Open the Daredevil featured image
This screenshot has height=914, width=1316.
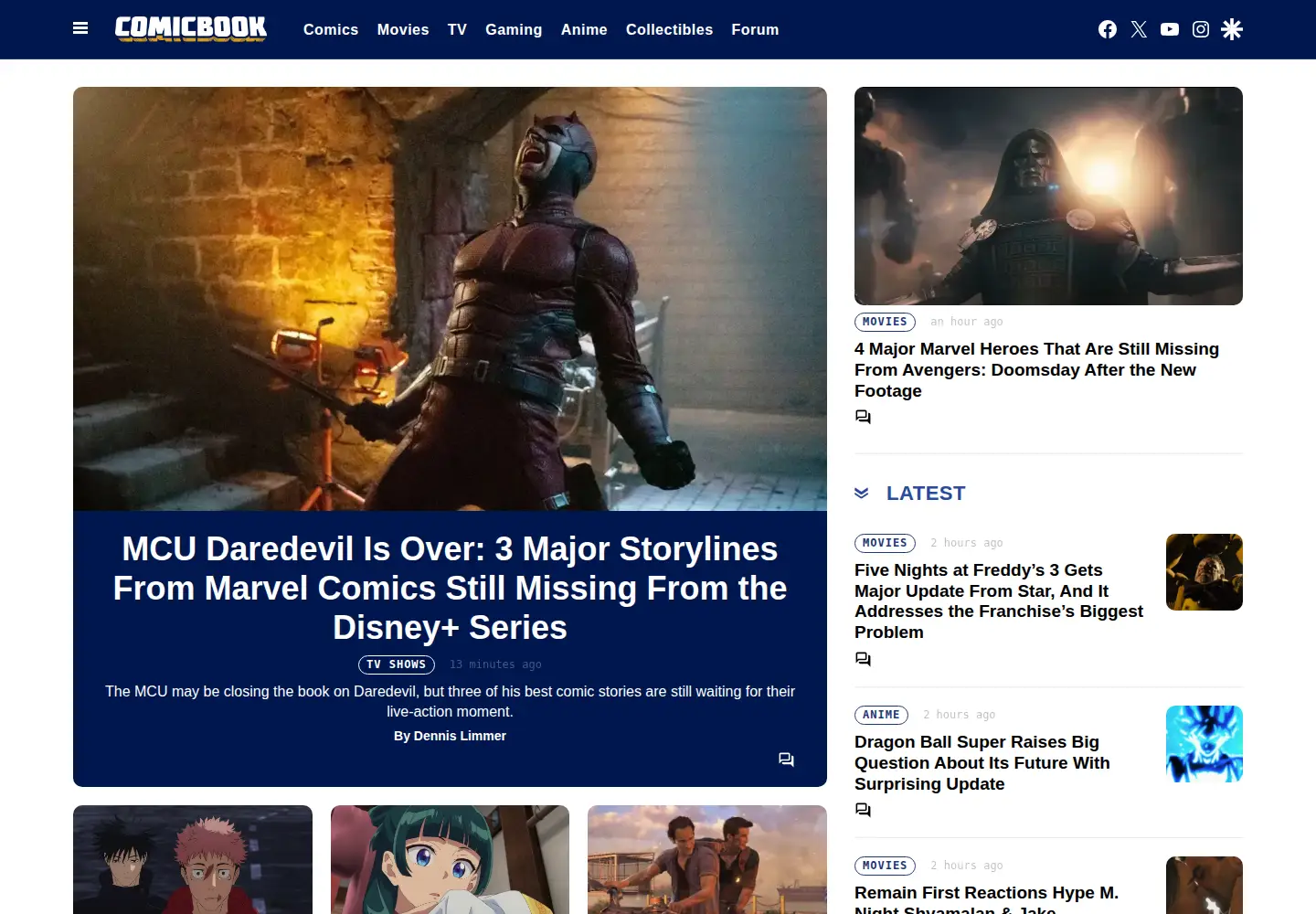(450, 299)
